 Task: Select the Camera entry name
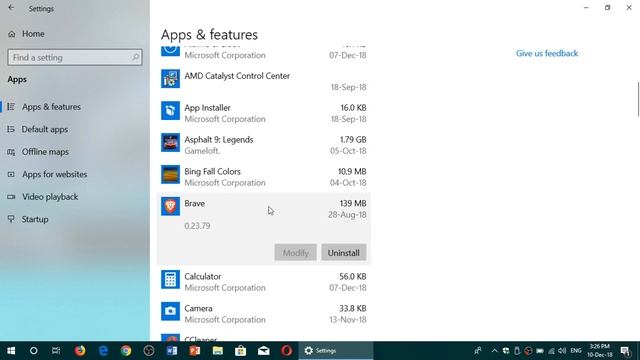point(198,308)
